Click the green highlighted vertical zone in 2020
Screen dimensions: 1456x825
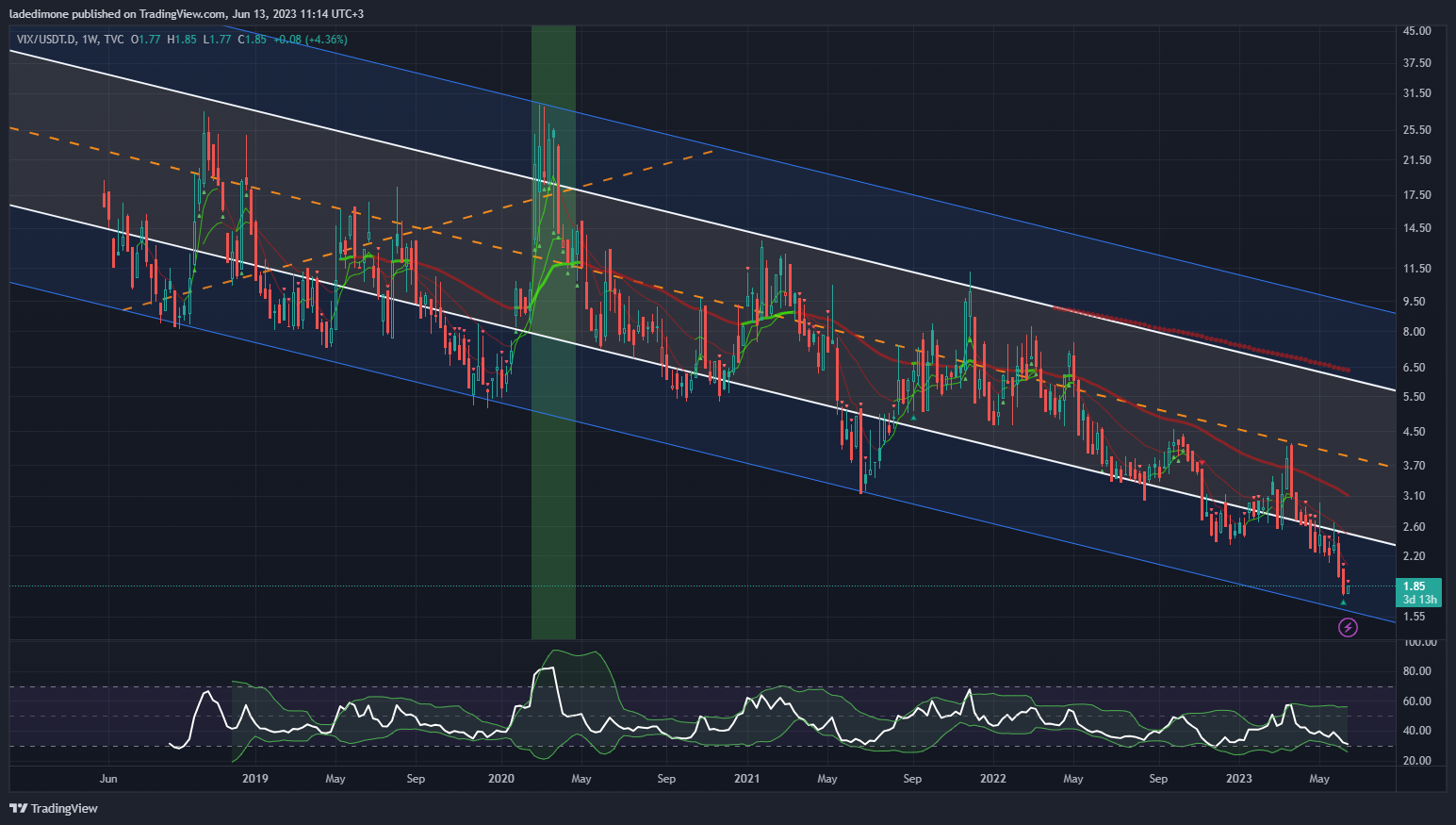click(x=553, y=332)
